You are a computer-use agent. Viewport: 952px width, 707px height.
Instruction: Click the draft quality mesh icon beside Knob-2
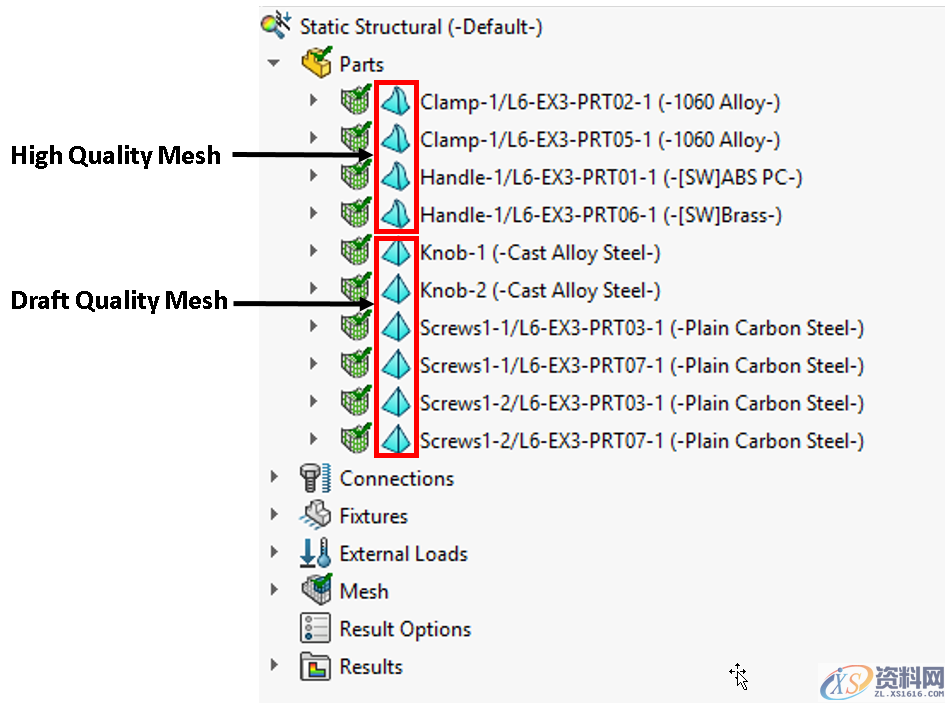[x=396, y=289]
